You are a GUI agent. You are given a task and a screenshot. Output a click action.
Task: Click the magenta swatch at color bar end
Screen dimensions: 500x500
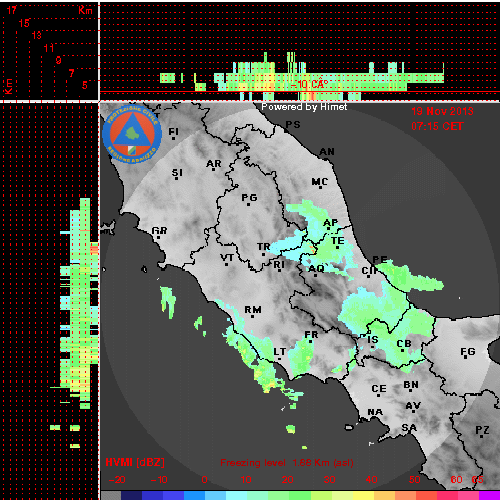489,495
